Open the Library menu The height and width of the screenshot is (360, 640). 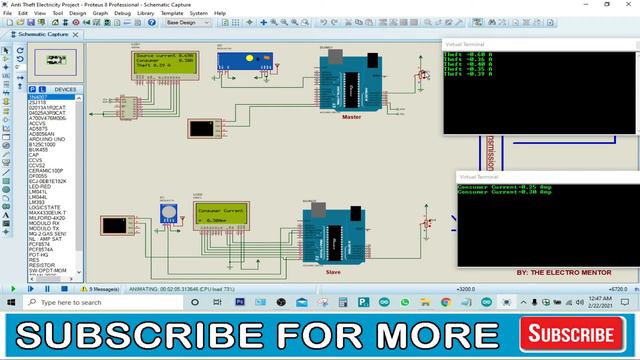(145, 13)
